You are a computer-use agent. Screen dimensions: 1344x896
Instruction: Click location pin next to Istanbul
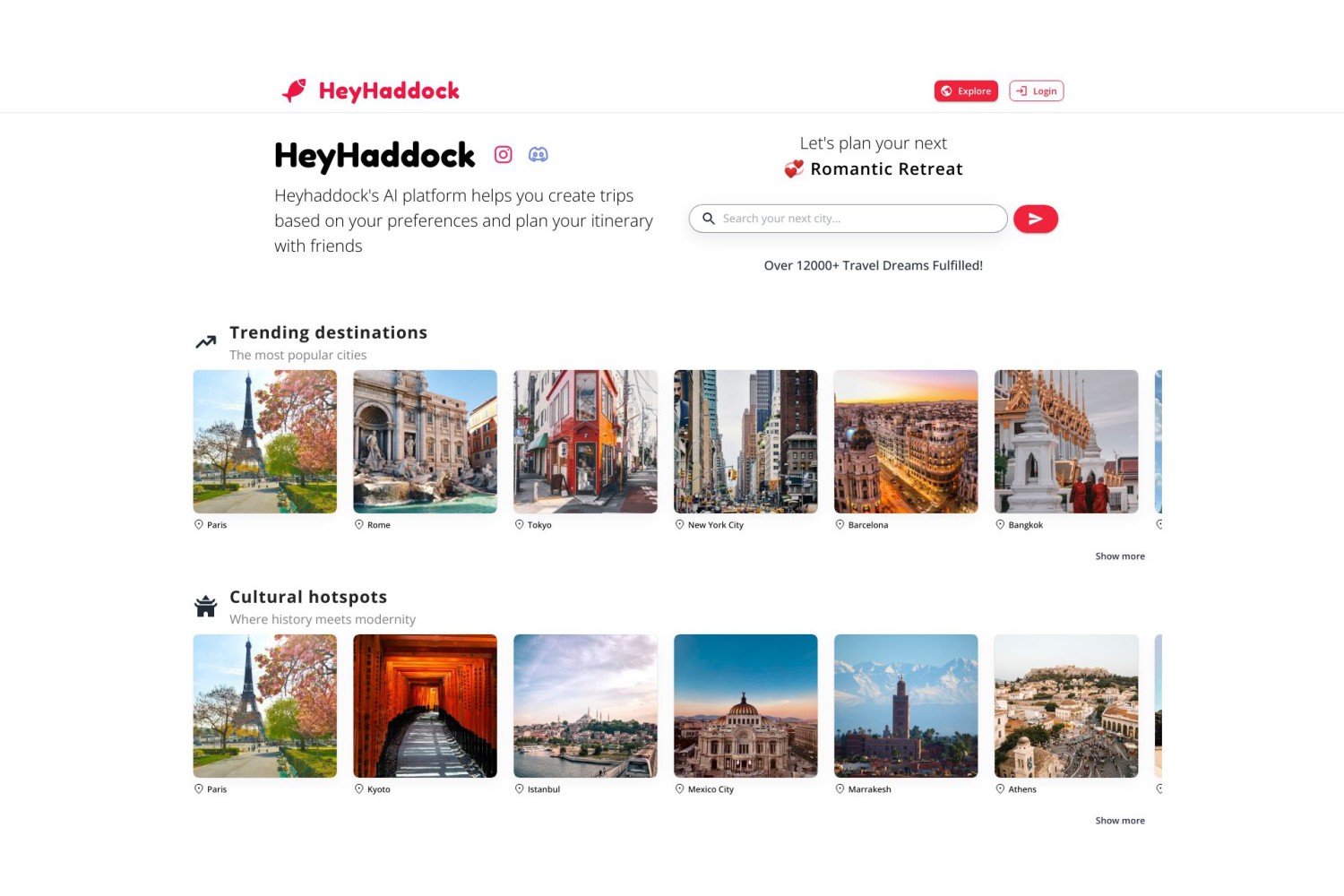click(x=520, y=789)
